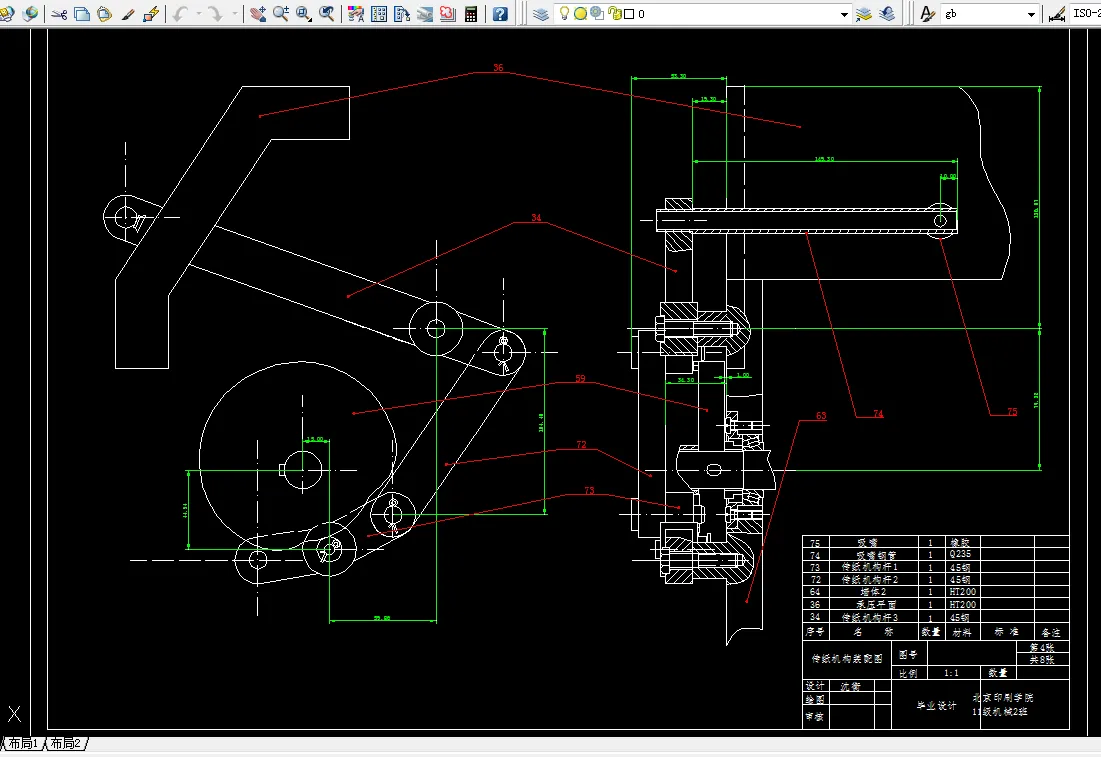
Task: Click the red part label 74
Action: coord(878,414)
